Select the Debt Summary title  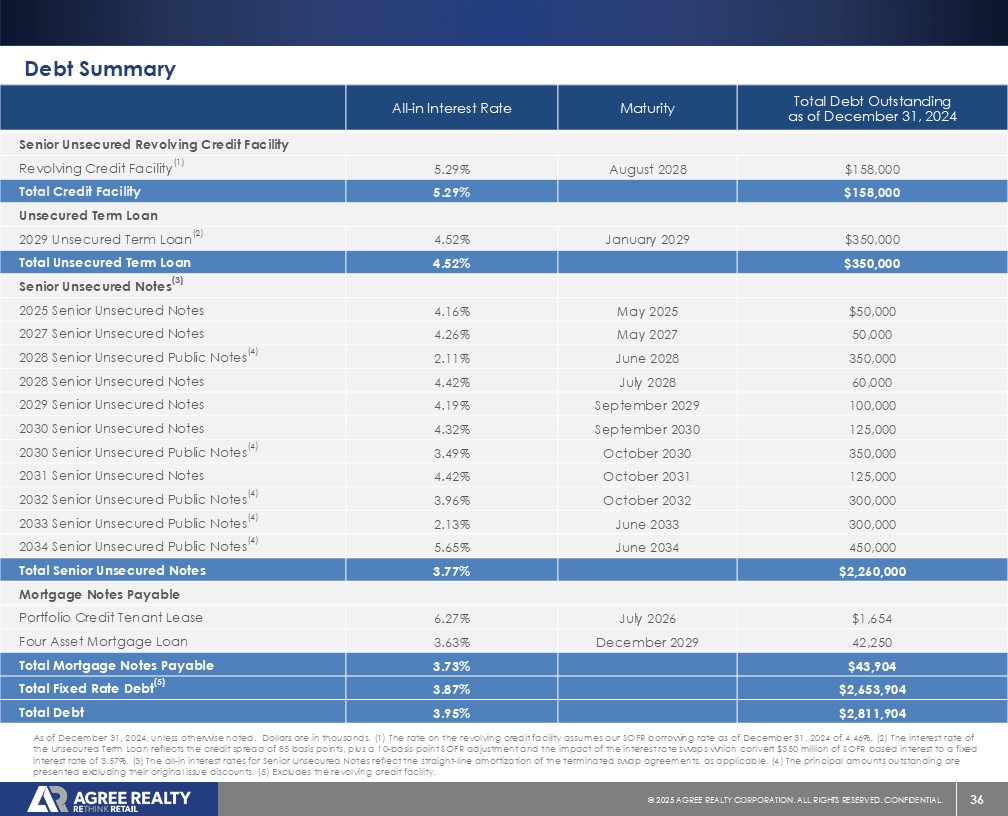click(x=100, y=69)
